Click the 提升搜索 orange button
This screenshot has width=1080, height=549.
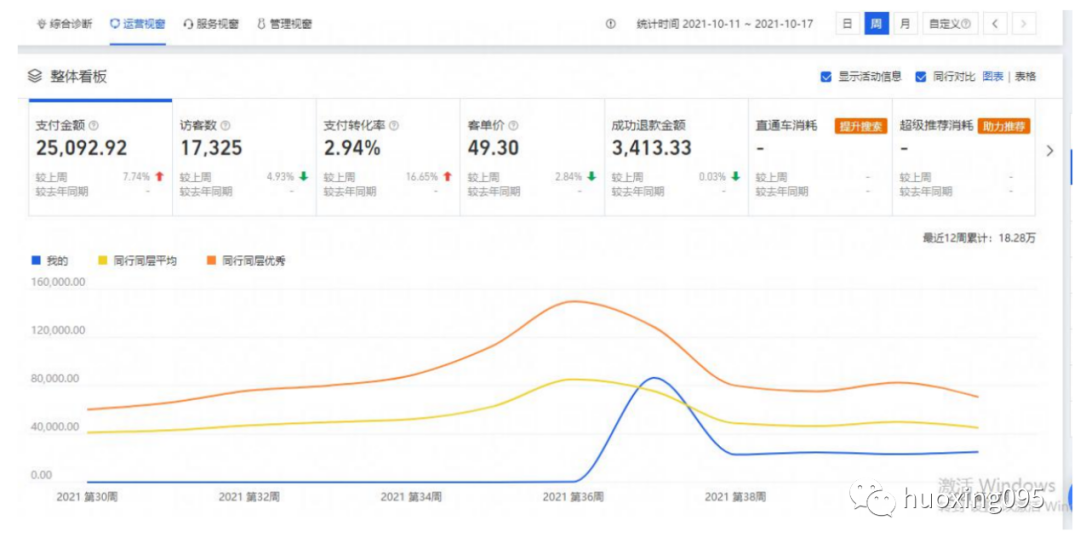(x=859, y=126)
